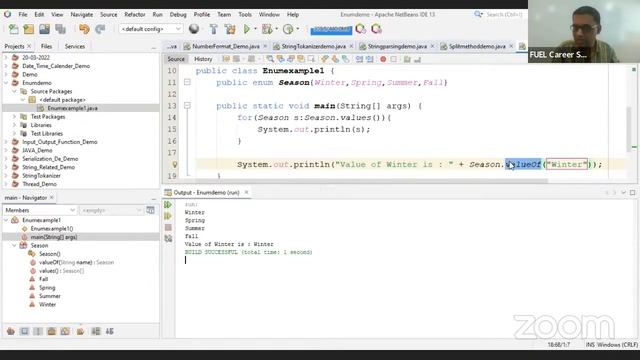Collapse the Season node in Navigator
Viewport: 640px width, 360px height.
pos(14,245)
